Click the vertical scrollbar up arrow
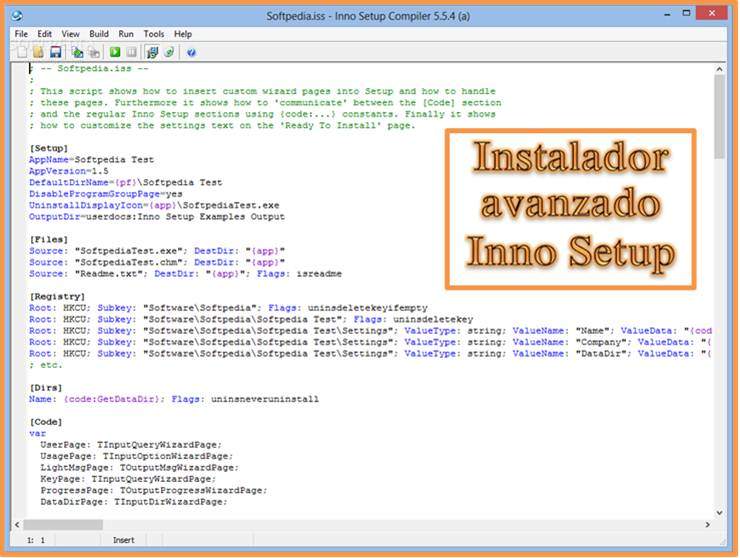The image size is (740, 558). click(x=719, y=69)
